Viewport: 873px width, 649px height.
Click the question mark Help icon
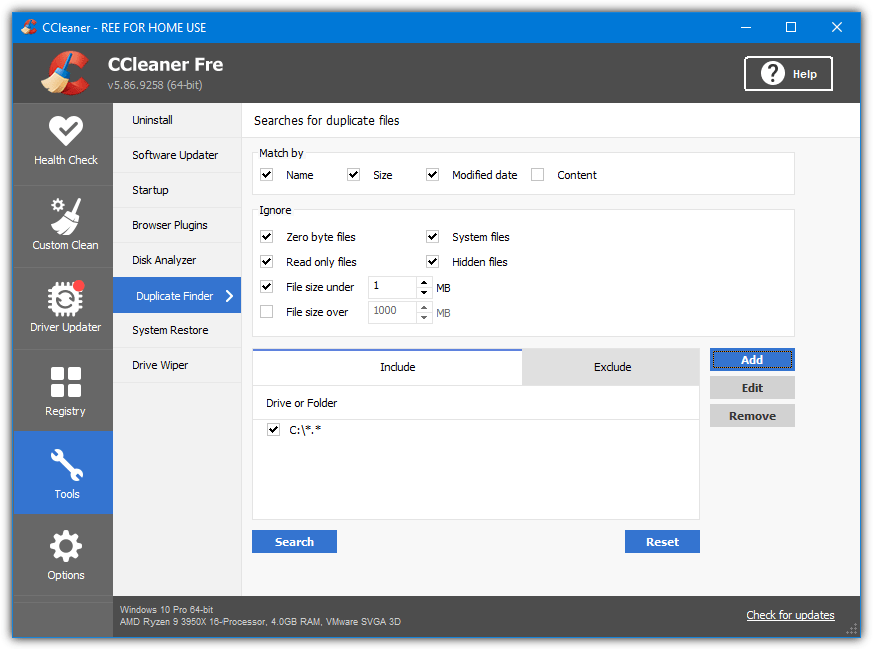pos(773,73)
